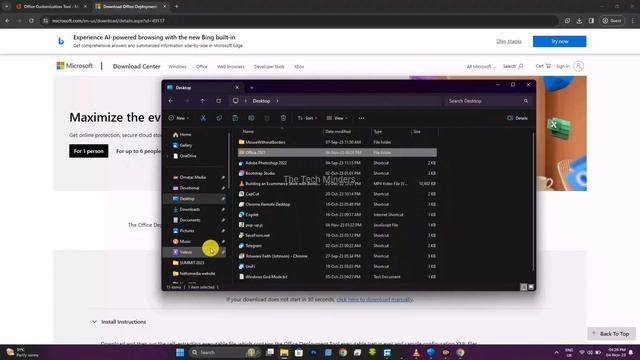Select the For 1 person option
Viewport: 640px width, 360px height.
89,151
